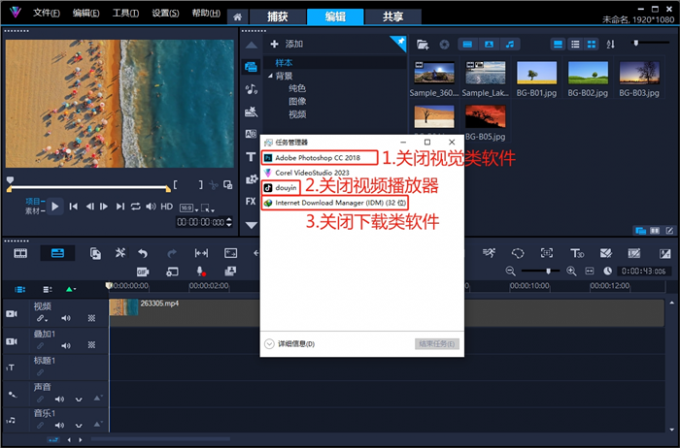Screen dimensions: 680x448
Task: Undo the last action
Action: pos(143,253)
